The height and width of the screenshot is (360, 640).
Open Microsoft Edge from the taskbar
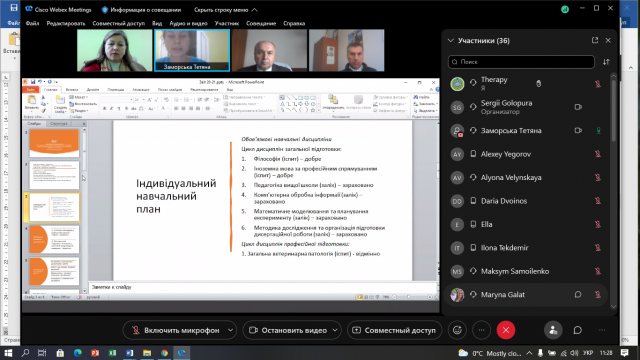pos(78,353)
